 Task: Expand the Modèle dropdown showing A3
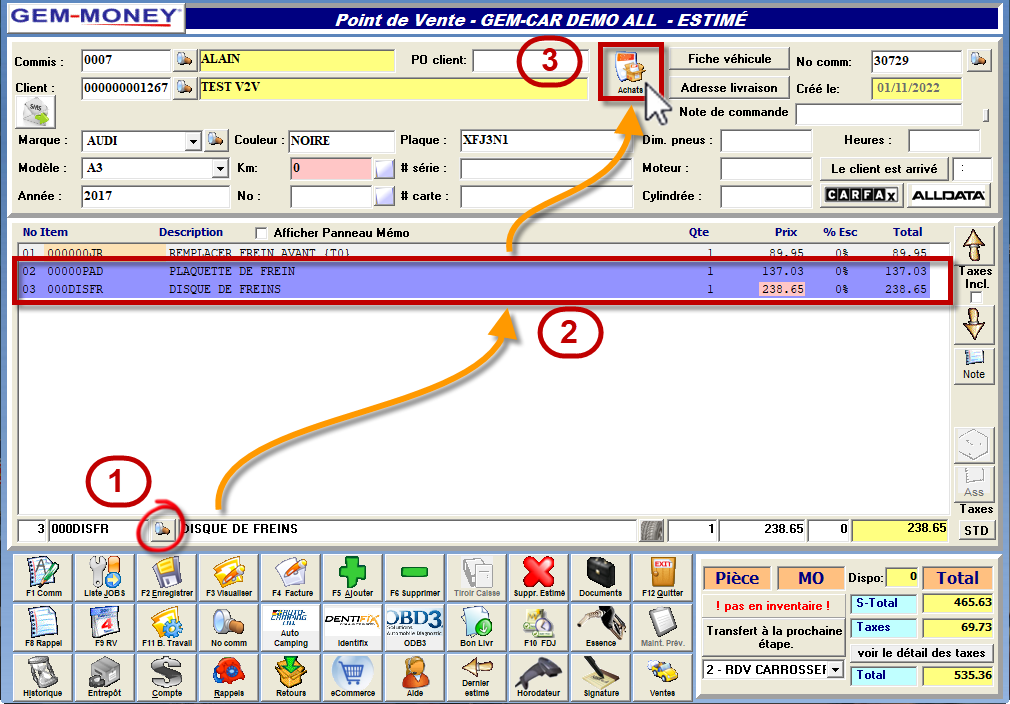pyautogui.click(x=220, y=169)
